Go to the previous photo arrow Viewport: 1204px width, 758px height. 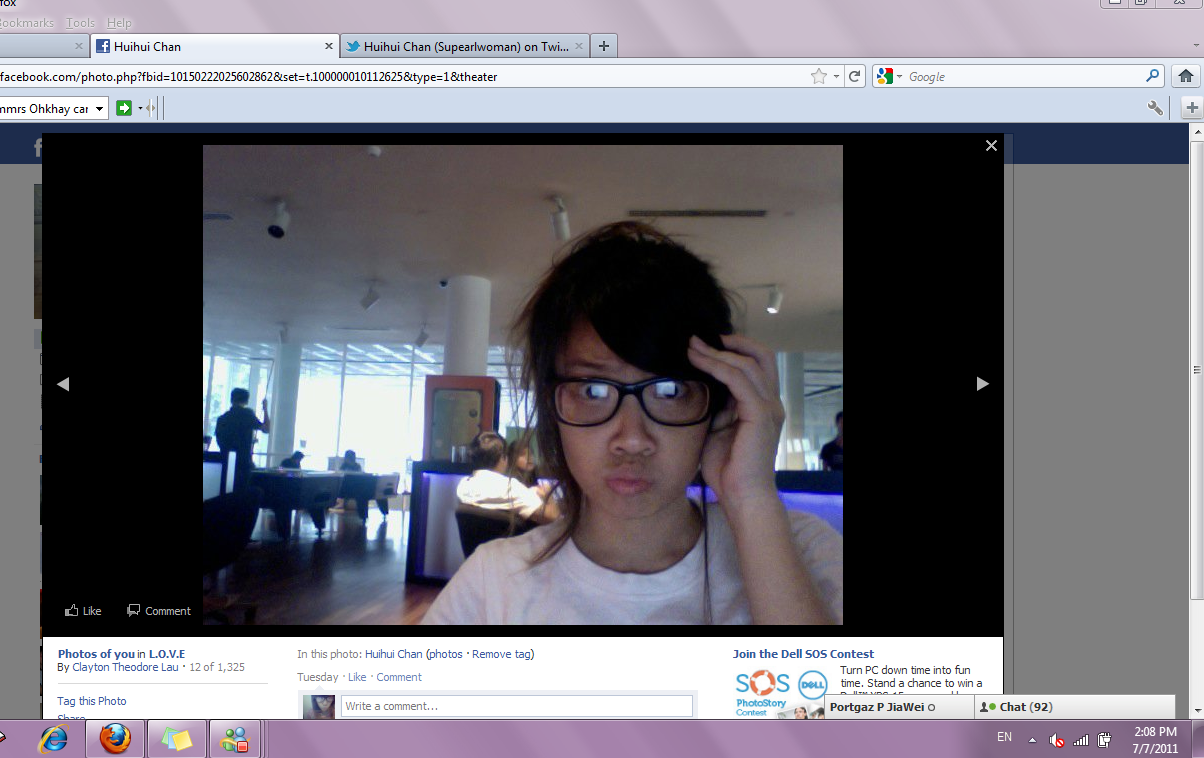point(63,384)
